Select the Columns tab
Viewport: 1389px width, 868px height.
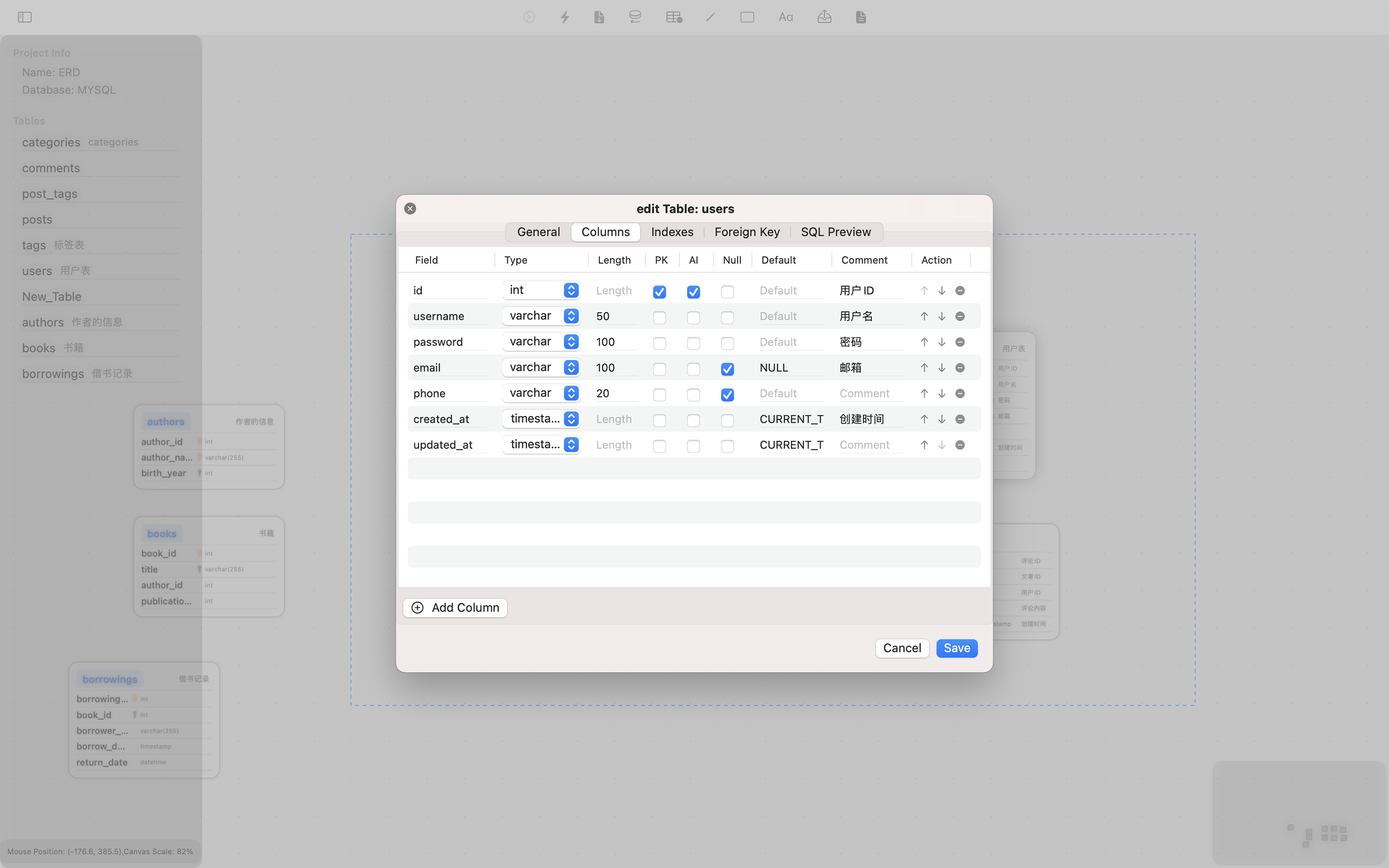[606, 232]
